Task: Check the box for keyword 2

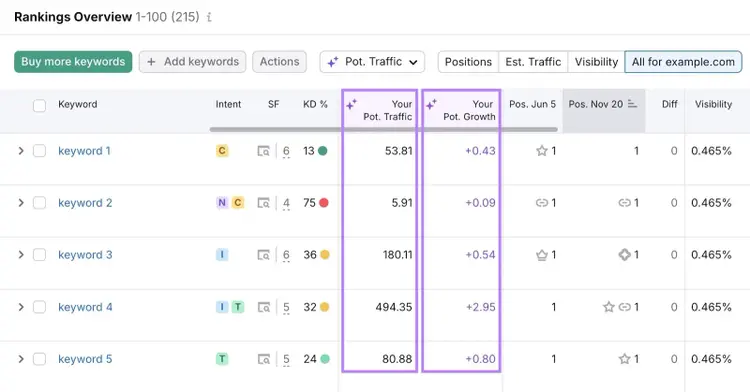Action: pos(39,203)
